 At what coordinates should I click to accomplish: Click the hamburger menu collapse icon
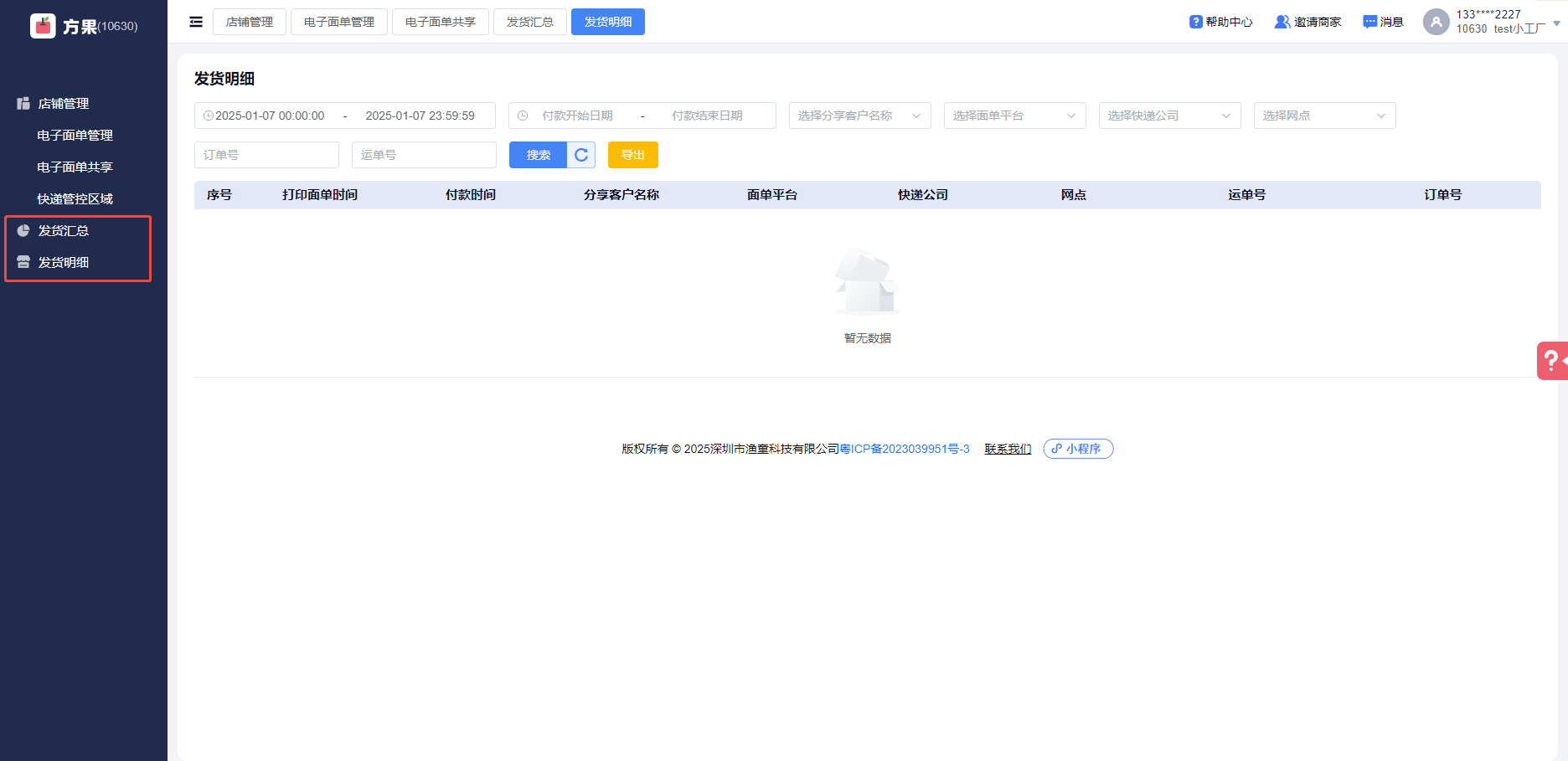tap(196, 22)
